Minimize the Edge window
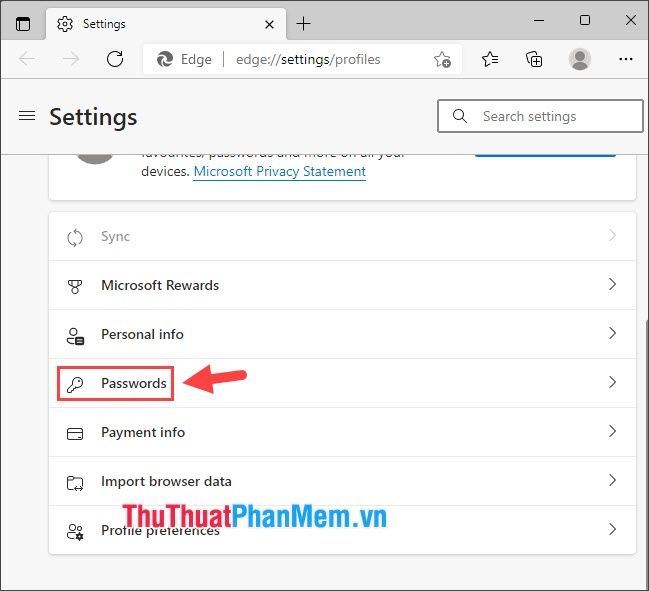Screen dimensions: 649x591 click(x=538, y=20)
